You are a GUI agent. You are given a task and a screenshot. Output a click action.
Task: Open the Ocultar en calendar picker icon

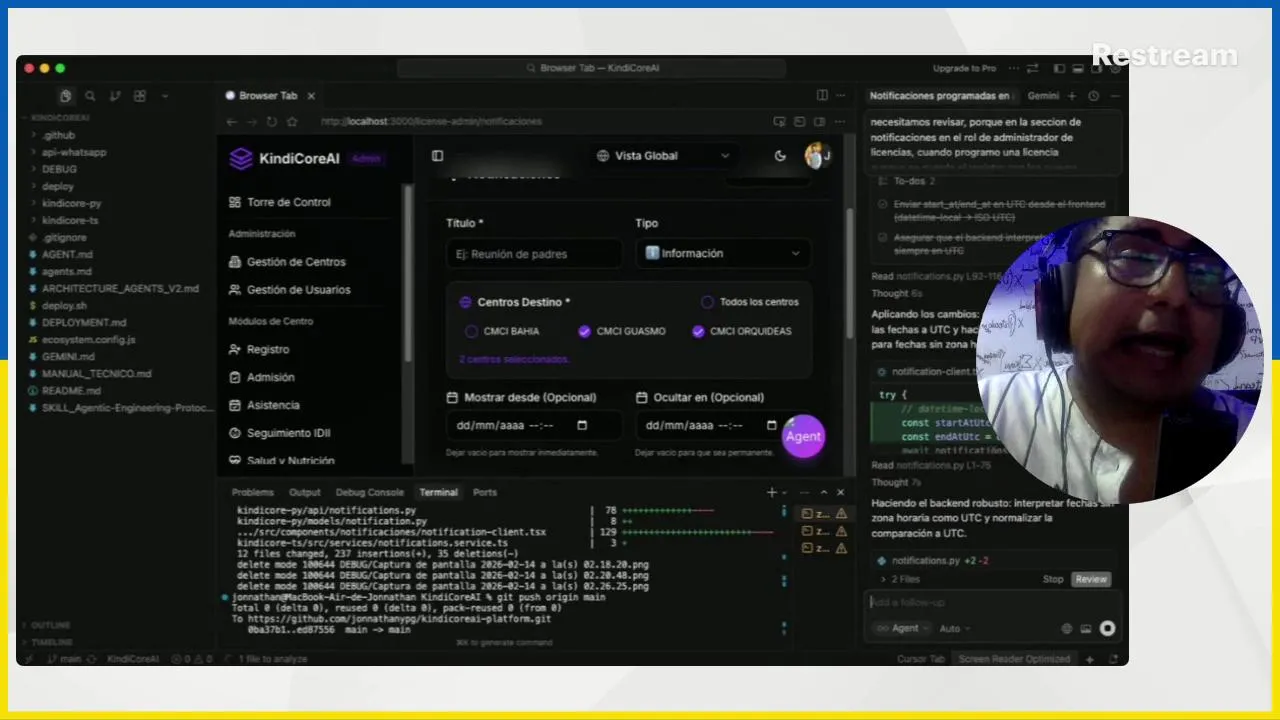pyautogui.click(x=771, y=425)
